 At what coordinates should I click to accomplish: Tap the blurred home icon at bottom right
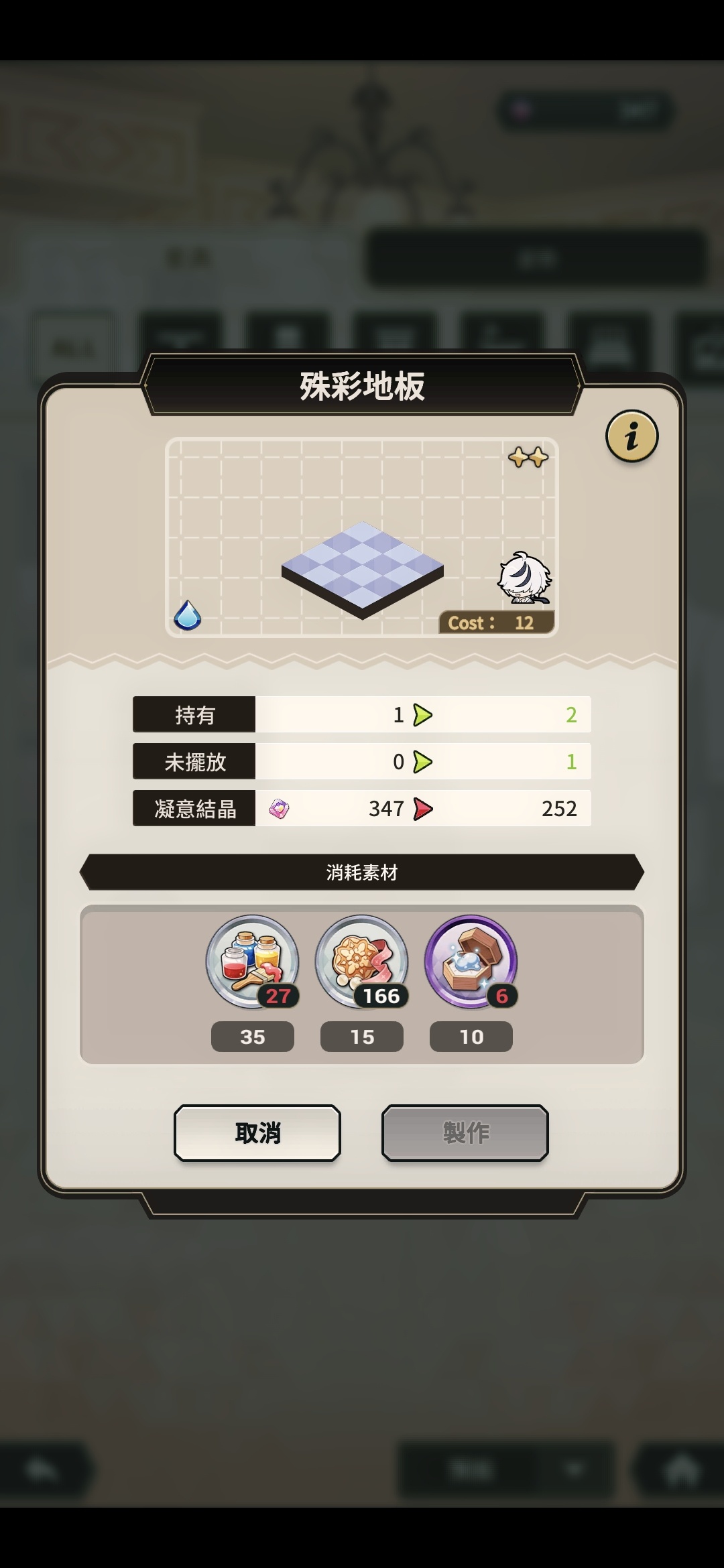pos(681,1471)
